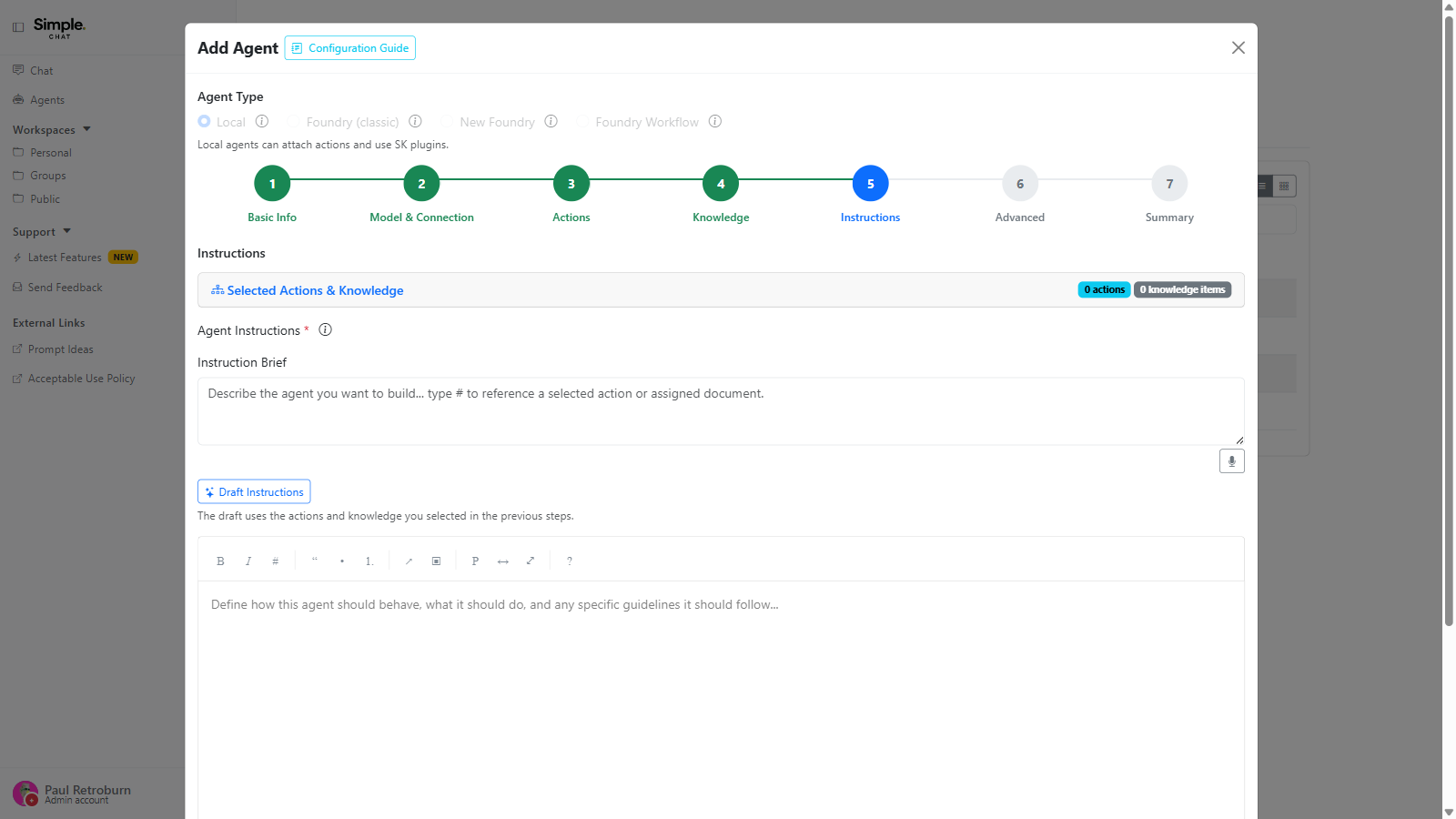
Task: Click the 0 knowledge items badge
Action: coord(1182,289)
